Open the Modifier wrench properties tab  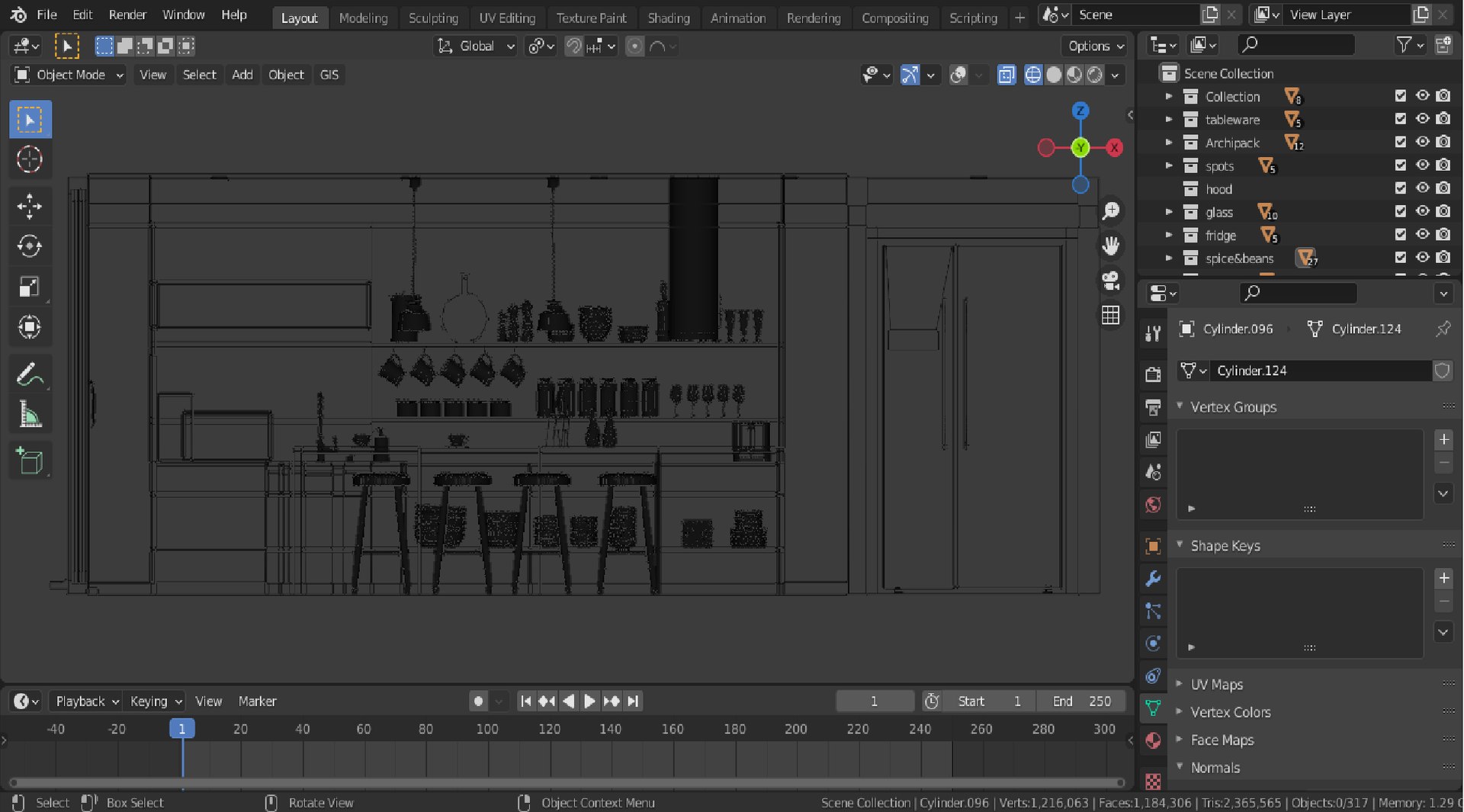click(x=1153, y=579)
